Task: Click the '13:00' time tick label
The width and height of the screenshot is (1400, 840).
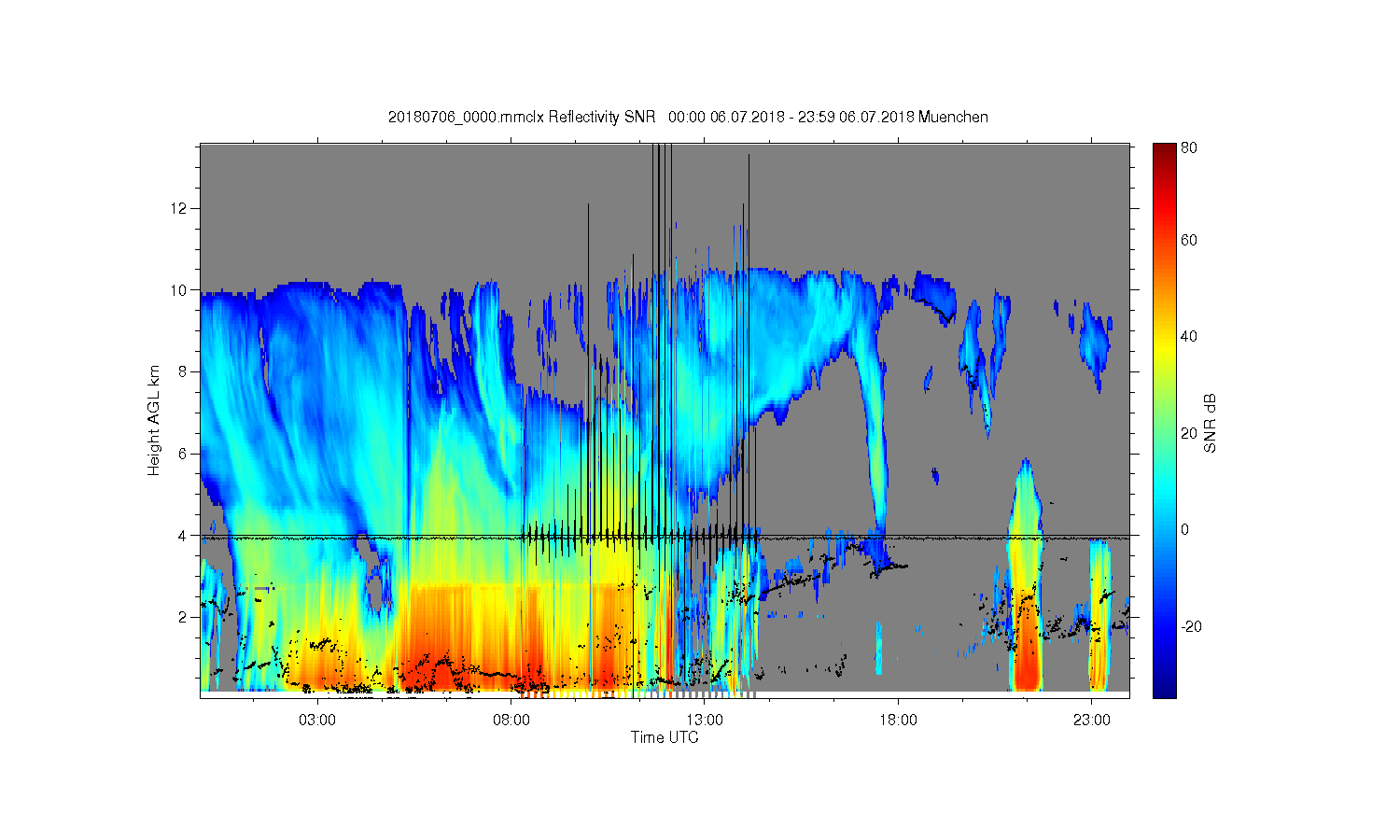Action: tap(705, 721)
